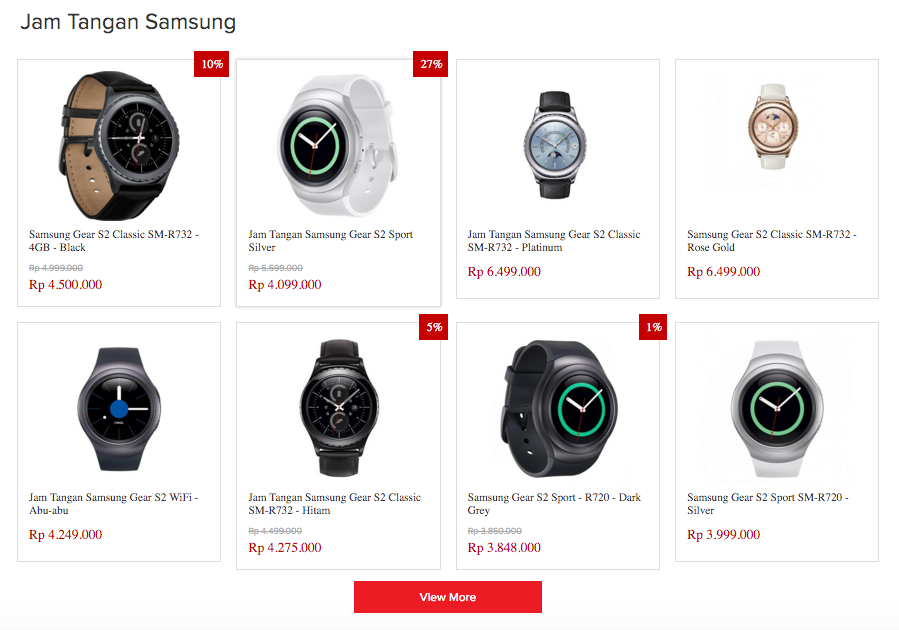Click the View More button
The image size is (899, 630).
447,597
